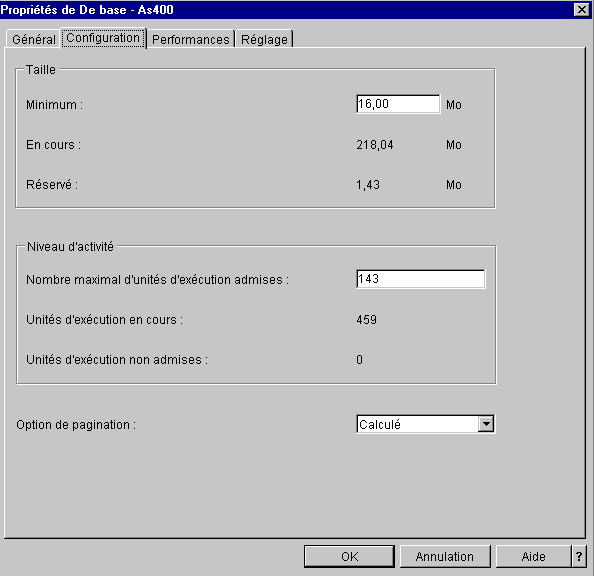The height and width of the screenshot is (576, 594).
Task: Close the Propriétés de De base dialog
Action: coord(581,9)
